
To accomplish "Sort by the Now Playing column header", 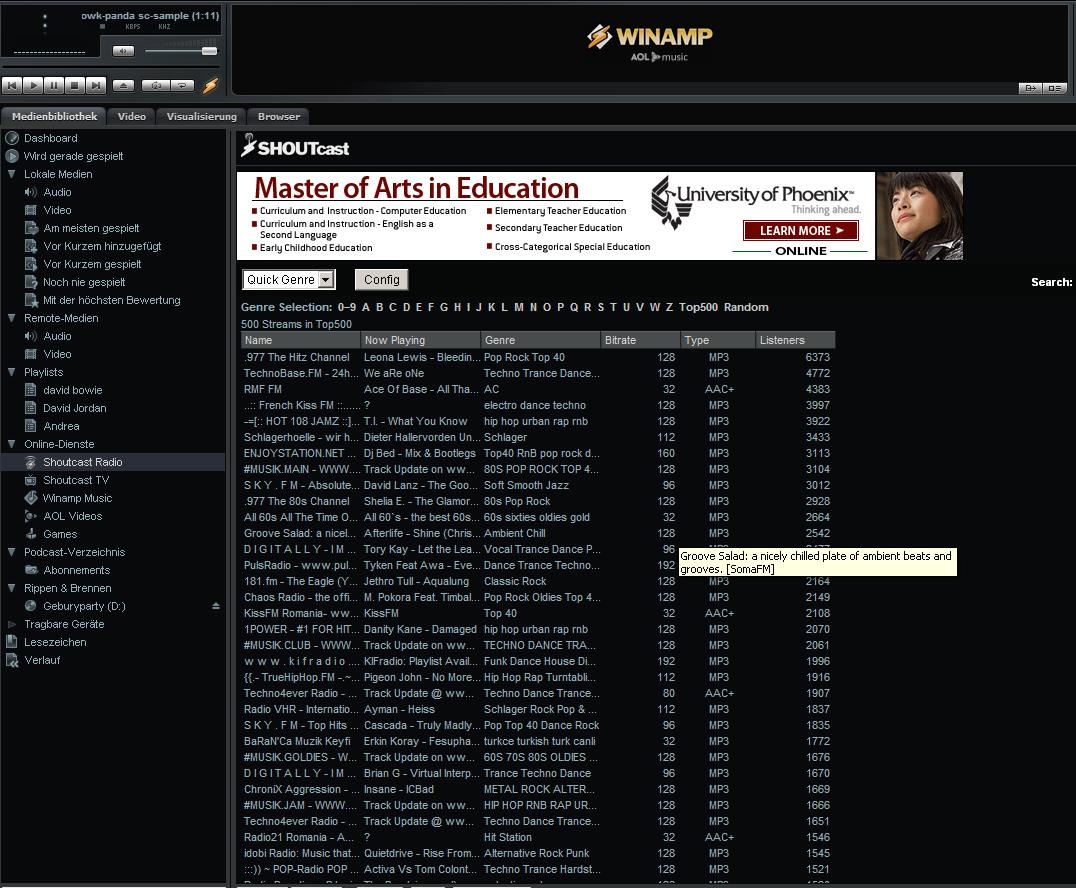I will [420, 340].
